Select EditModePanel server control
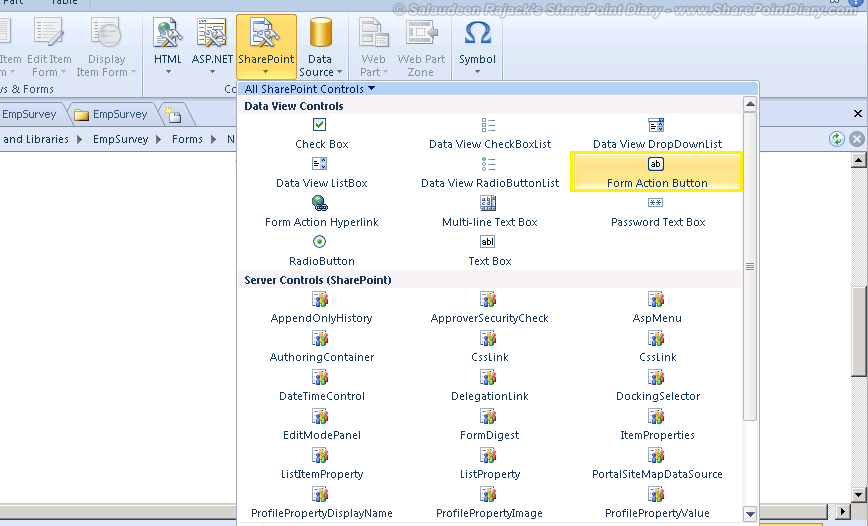The width and height of the screenshot is (868, 526). point(322,425)
